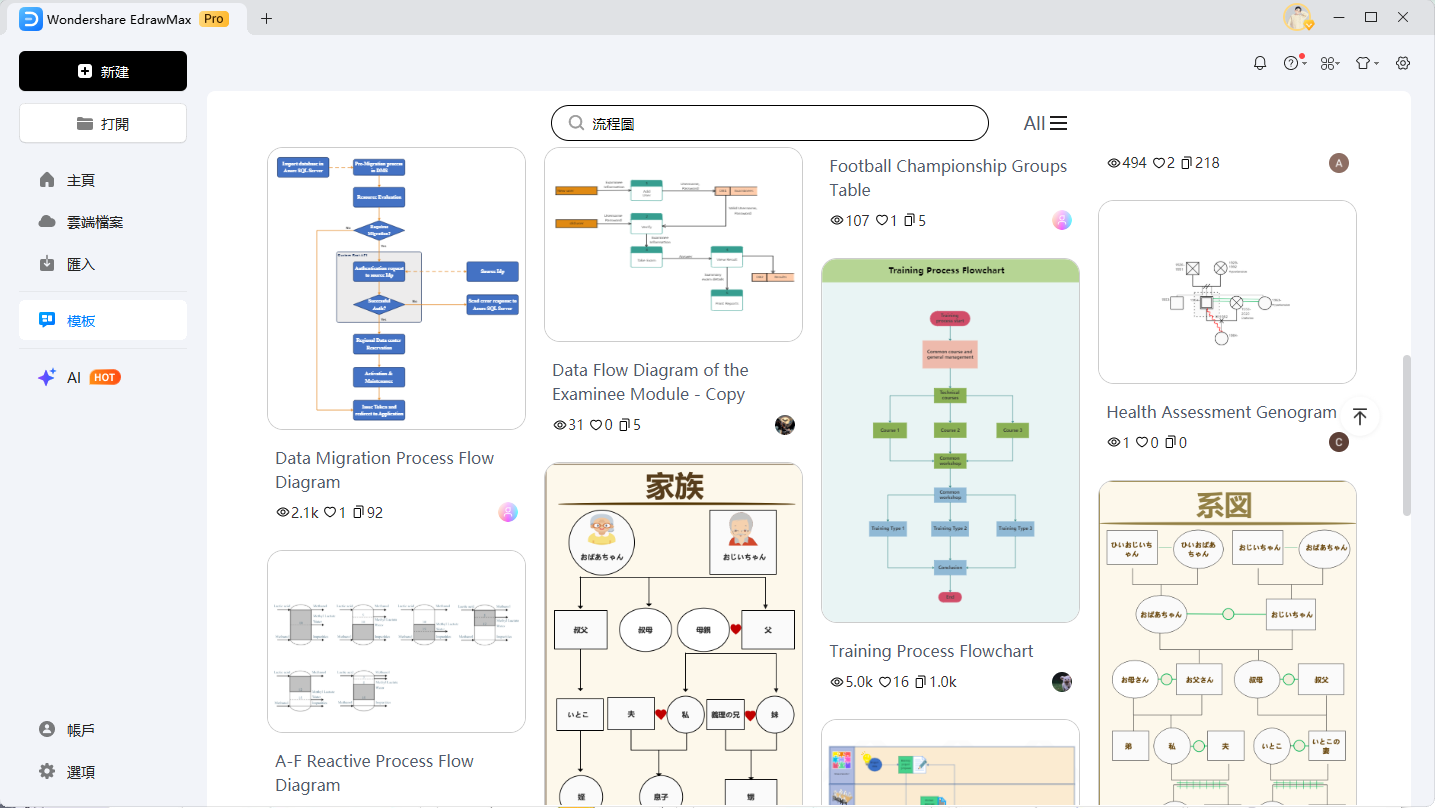Open a new tab with plus icon
1435x808 pixels.
[x=266, y=18]
